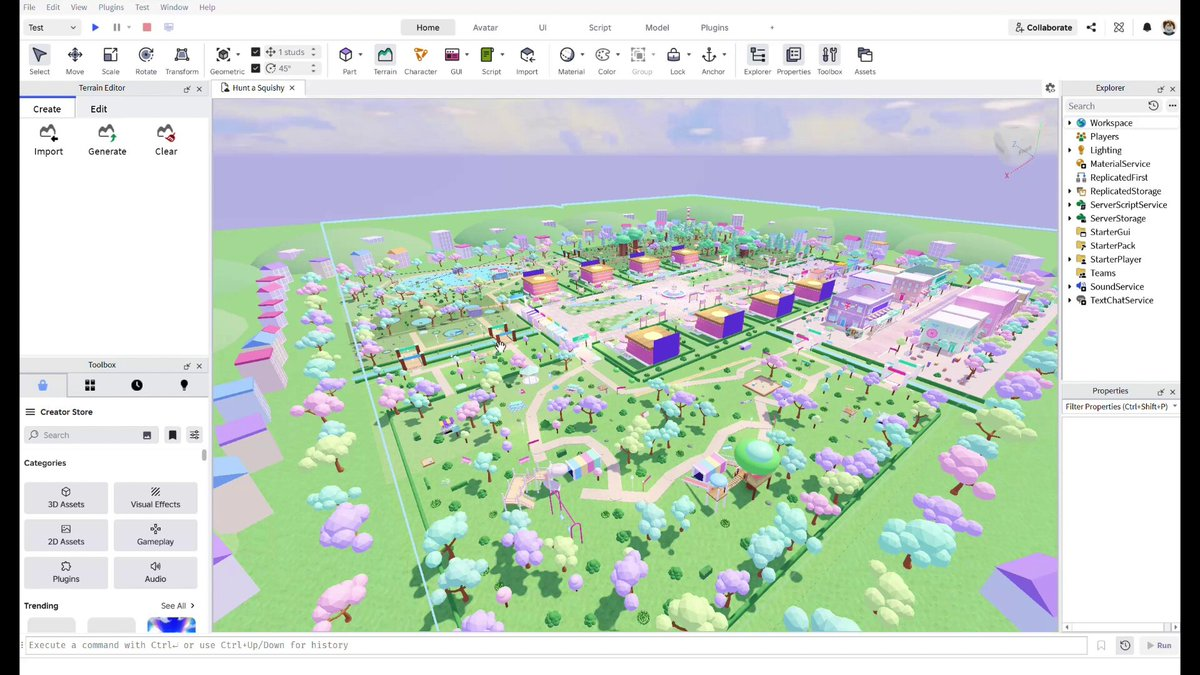This screenshot has height=675, width=1200.
Task: Switch to the Avatar ribbon tab
Action: (486, 28)
